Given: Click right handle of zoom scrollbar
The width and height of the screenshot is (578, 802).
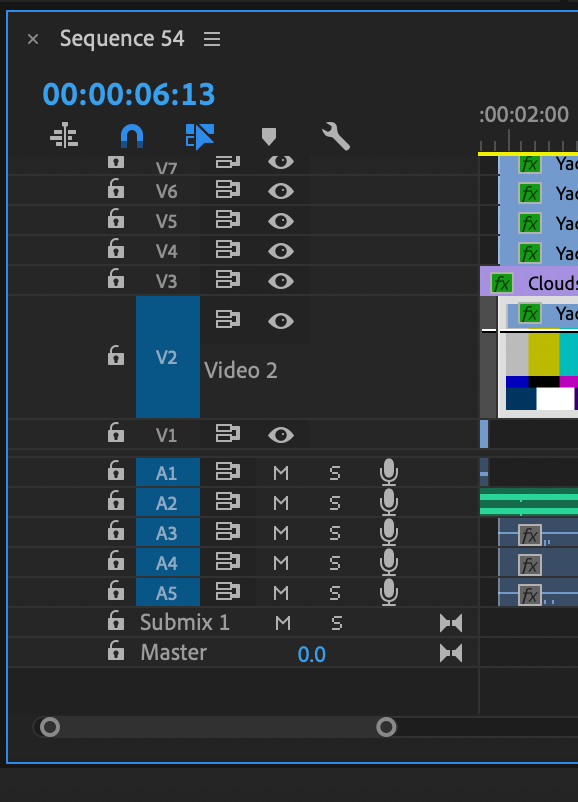Looking at the screenshot, I should click(x=386, y=727).
